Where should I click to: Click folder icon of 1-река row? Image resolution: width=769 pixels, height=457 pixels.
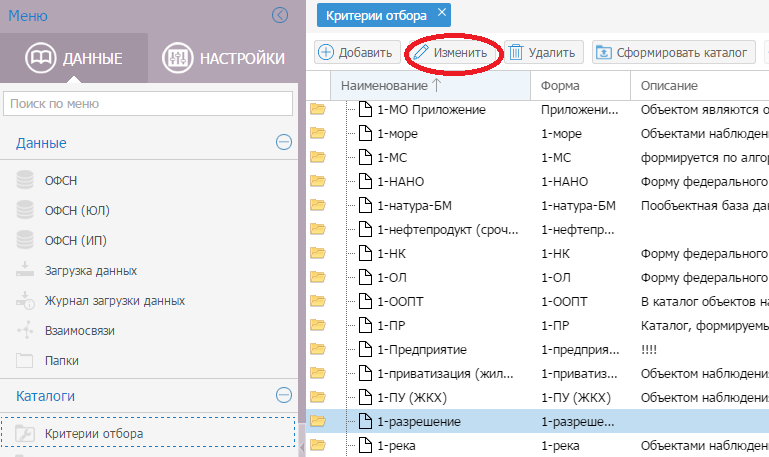pos(318,445)
